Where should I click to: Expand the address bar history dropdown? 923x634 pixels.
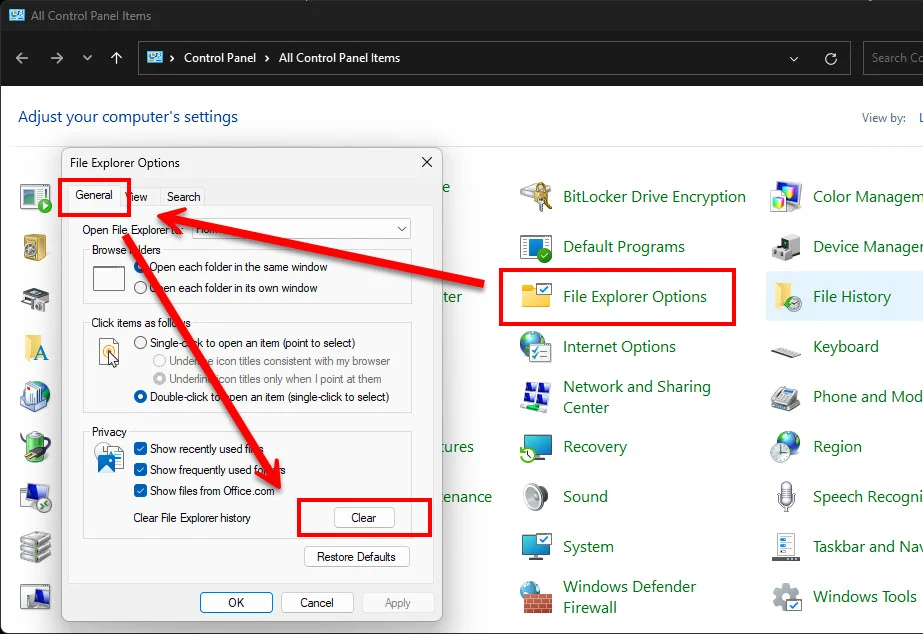793,58
